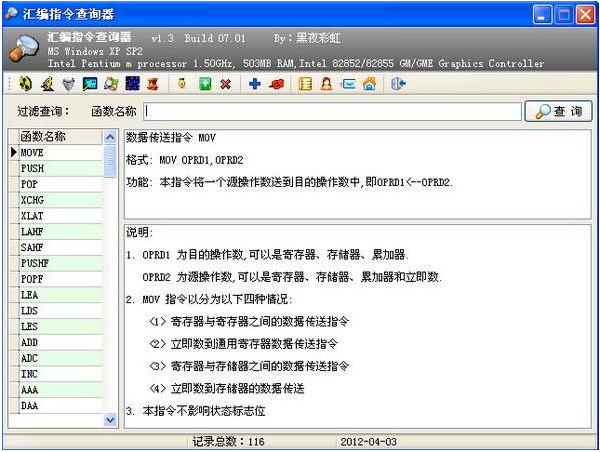Select the ADC instruction row
Viewport: 600px width, 452px height.
coord(60,358)
